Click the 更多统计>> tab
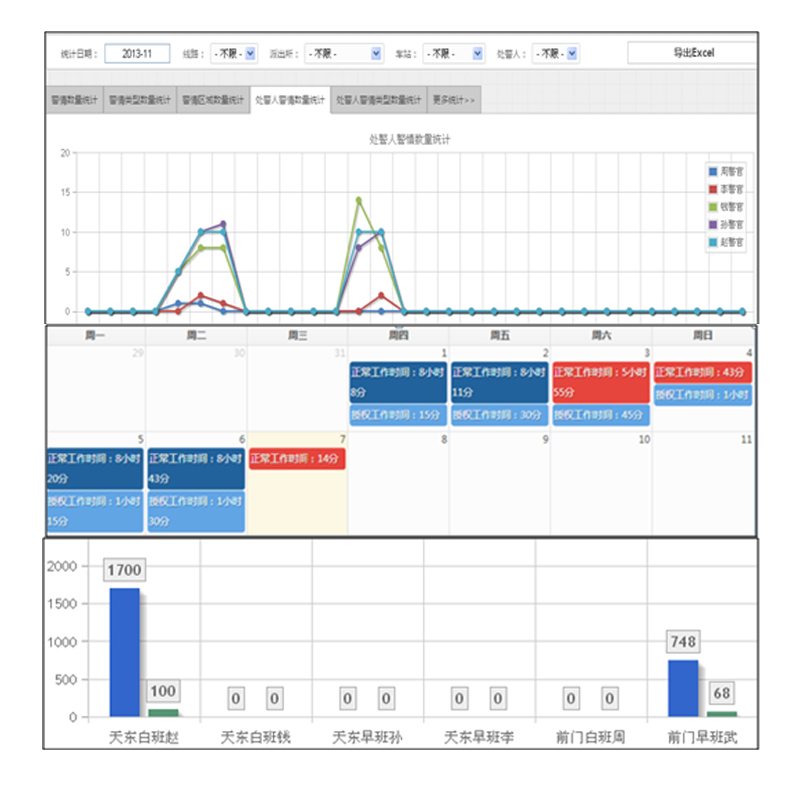Screen dimensions: 800x800 coord(455,100)
